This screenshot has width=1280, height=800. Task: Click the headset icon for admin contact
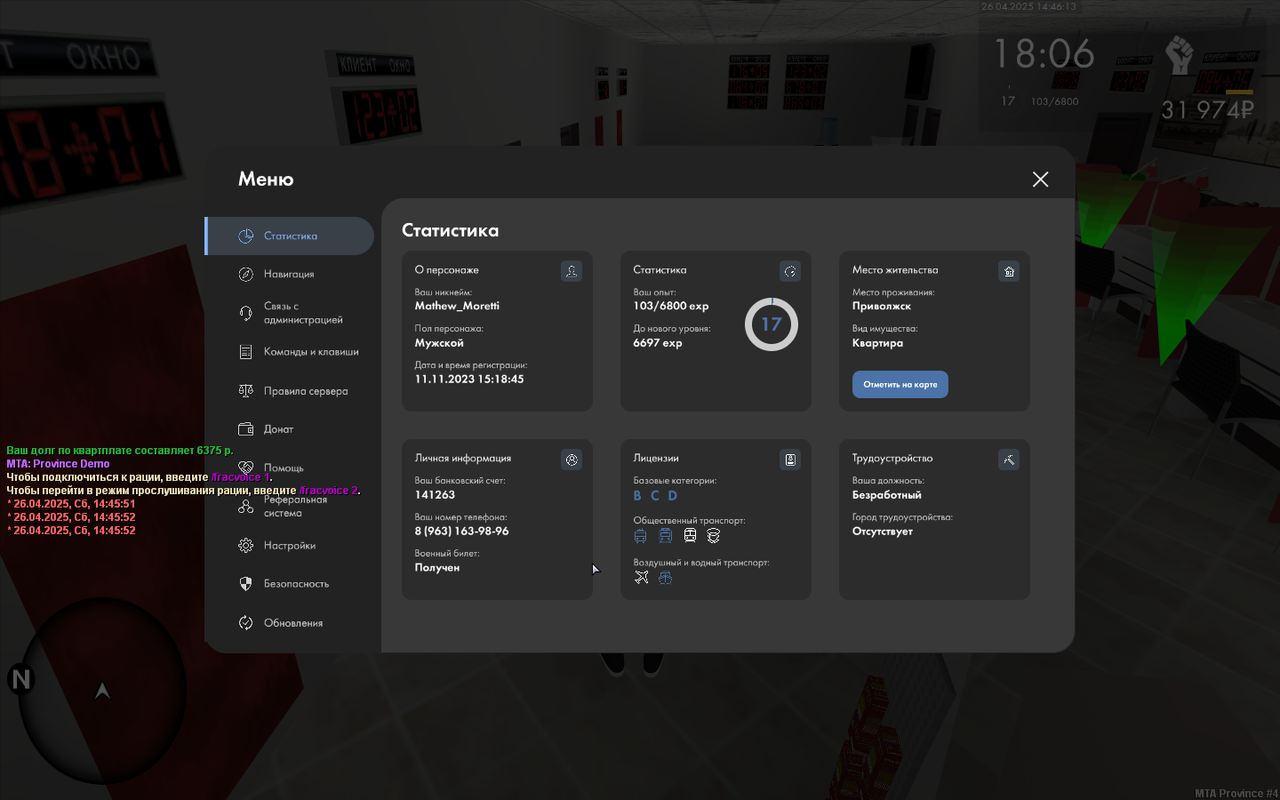click(246, 313)
